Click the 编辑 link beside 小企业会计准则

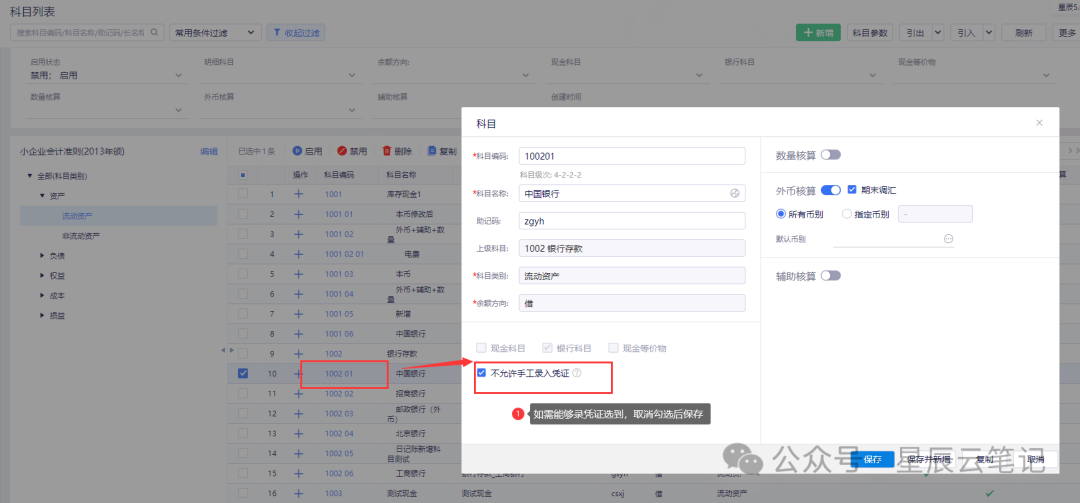tap(209, 152)
